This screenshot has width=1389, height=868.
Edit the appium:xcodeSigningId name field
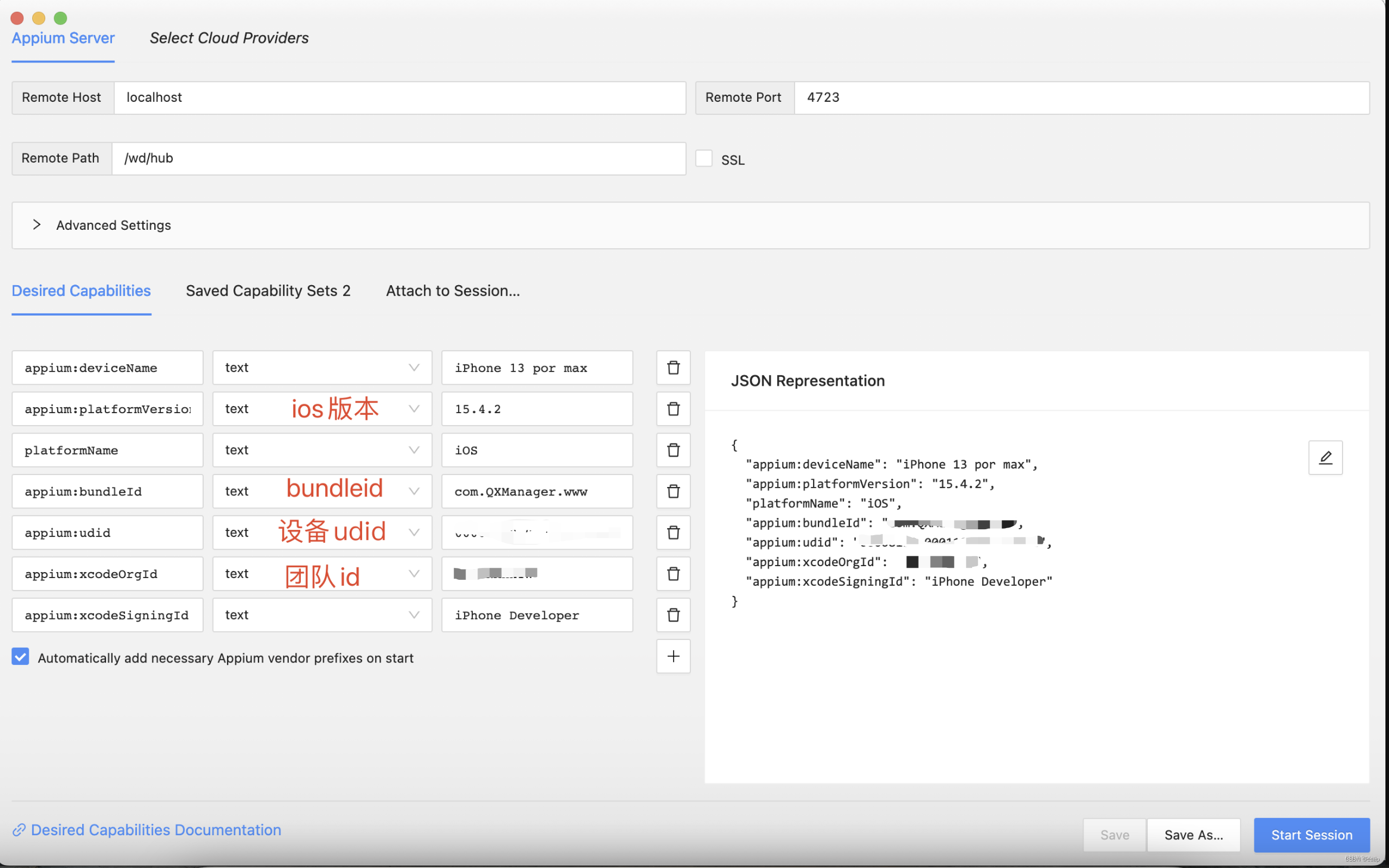pos(107,614)
